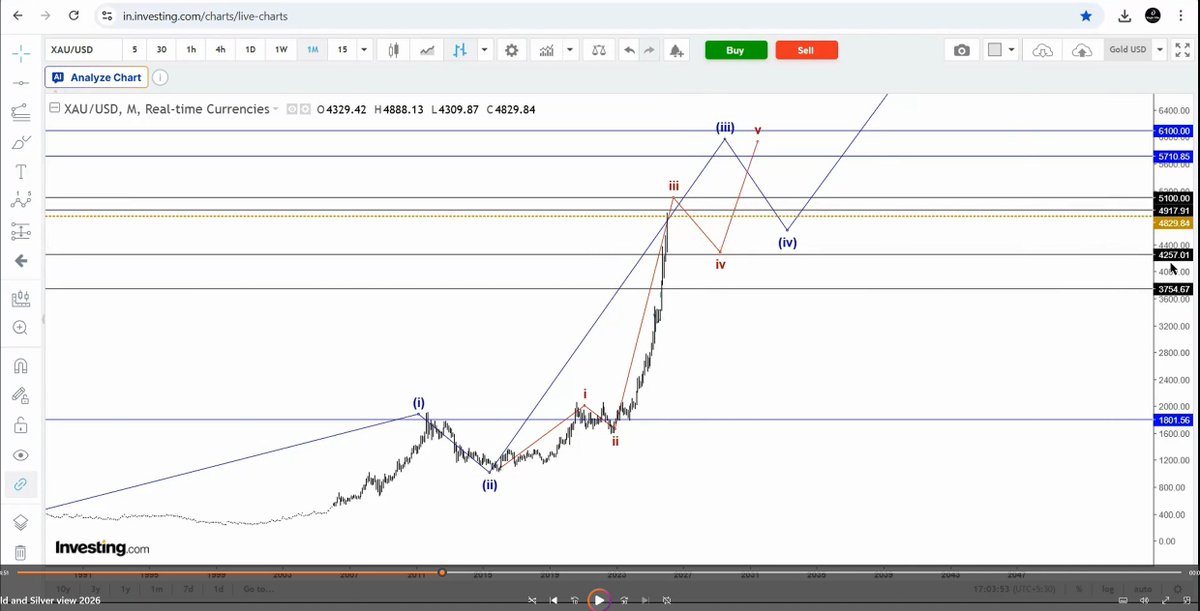Screen dimensions: 1200x611
Task: Select the zoom in tool
Action: (20, 327)
